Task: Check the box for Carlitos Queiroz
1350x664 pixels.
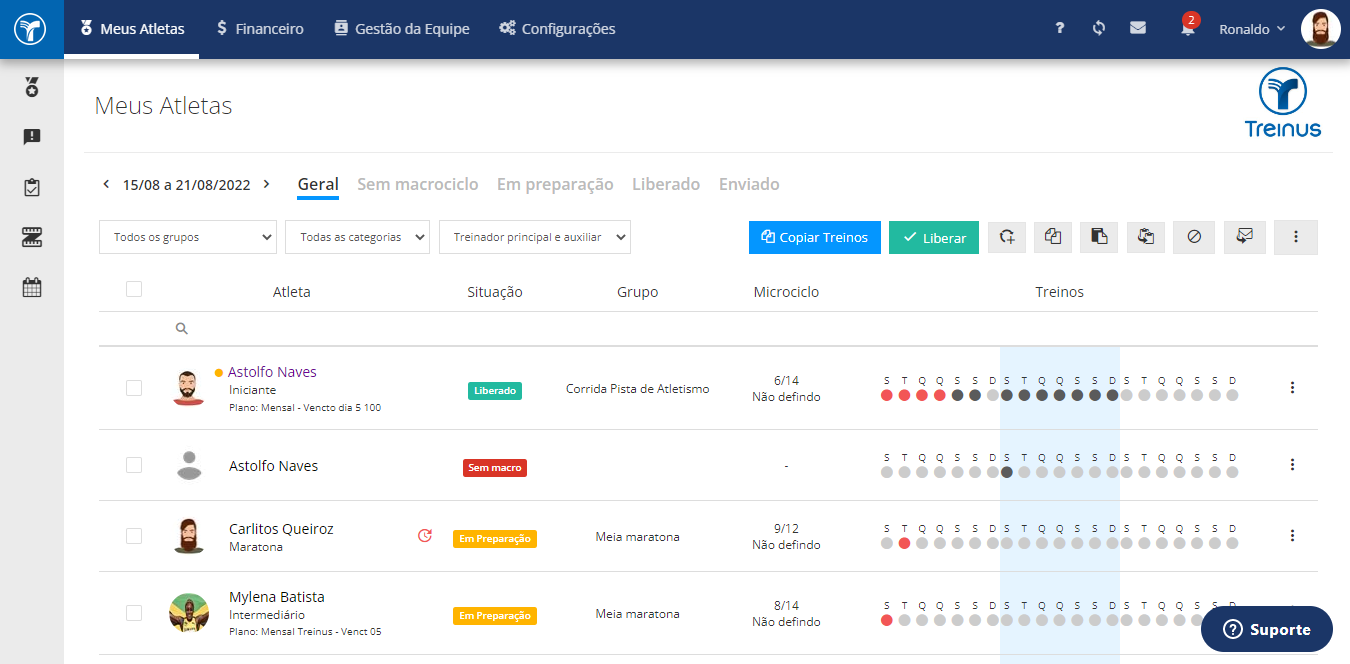Action: coord(134,536)
